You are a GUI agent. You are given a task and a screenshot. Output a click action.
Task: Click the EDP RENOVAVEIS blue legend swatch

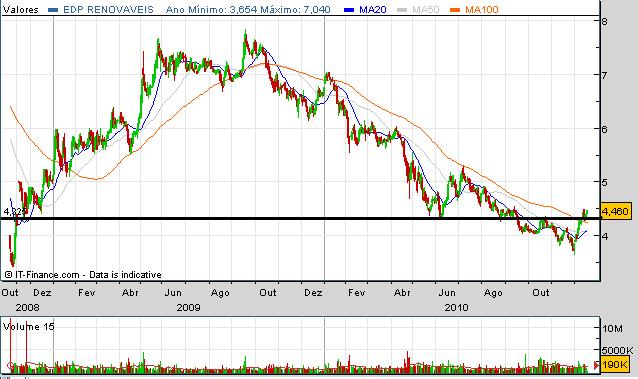[53, 10]
